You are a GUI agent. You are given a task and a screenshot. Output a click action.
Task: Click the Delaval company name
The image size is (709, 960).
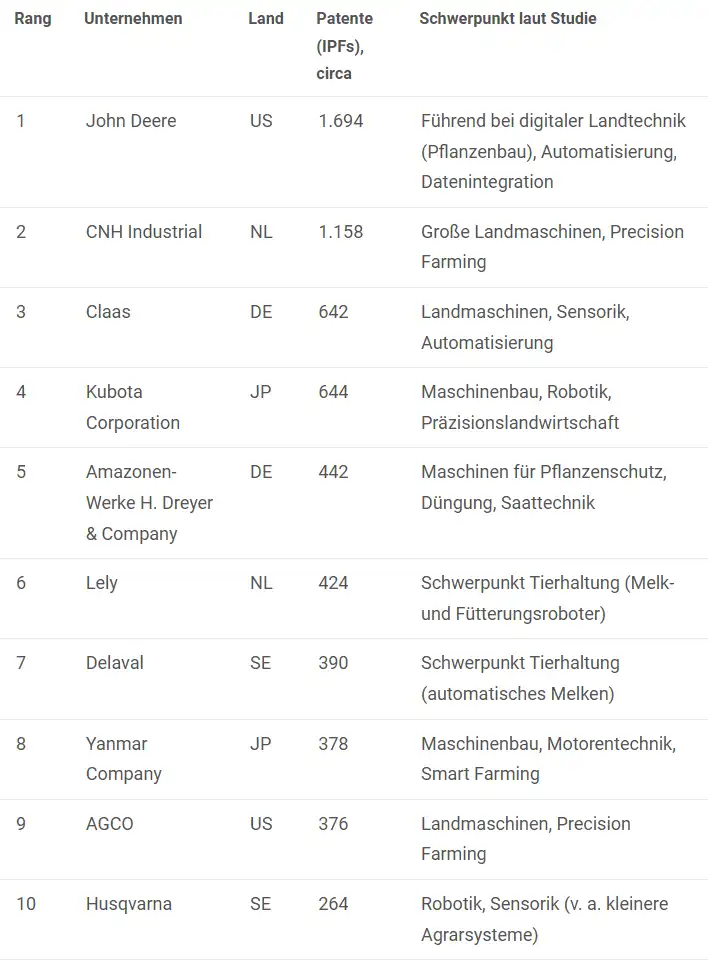(114, 662)
